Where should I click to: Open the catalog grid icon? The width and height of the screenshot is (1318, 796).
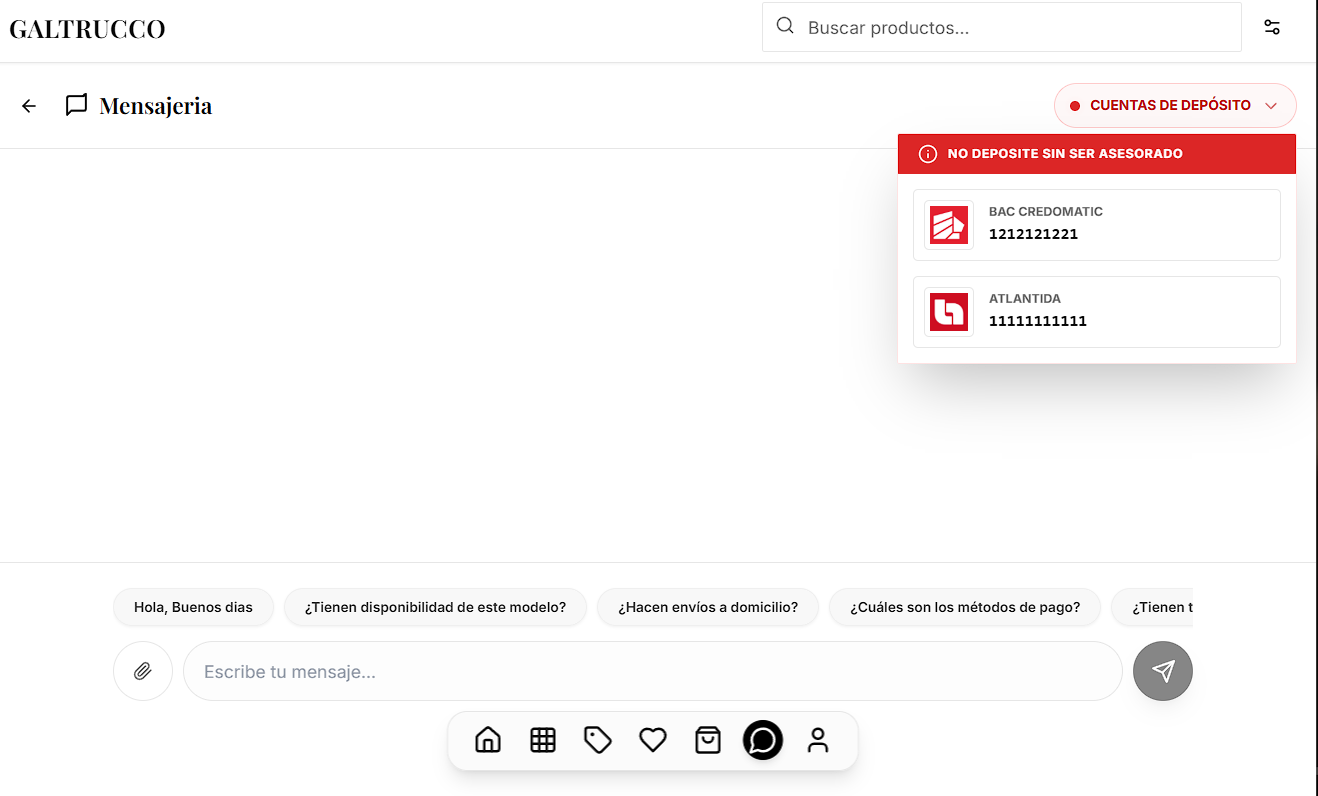[x=543, y=740]
